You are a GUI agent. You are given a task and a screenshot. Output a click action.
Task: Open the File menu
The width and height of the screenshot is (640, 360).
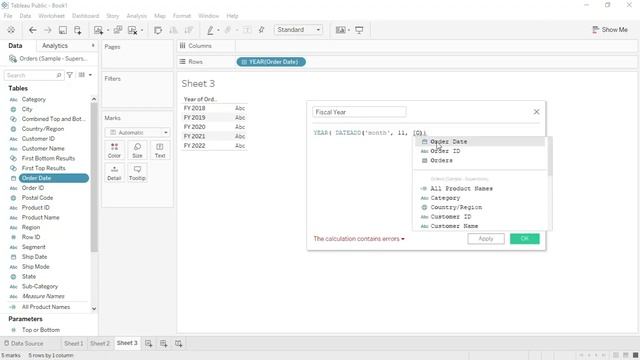(x=8, y=16)
